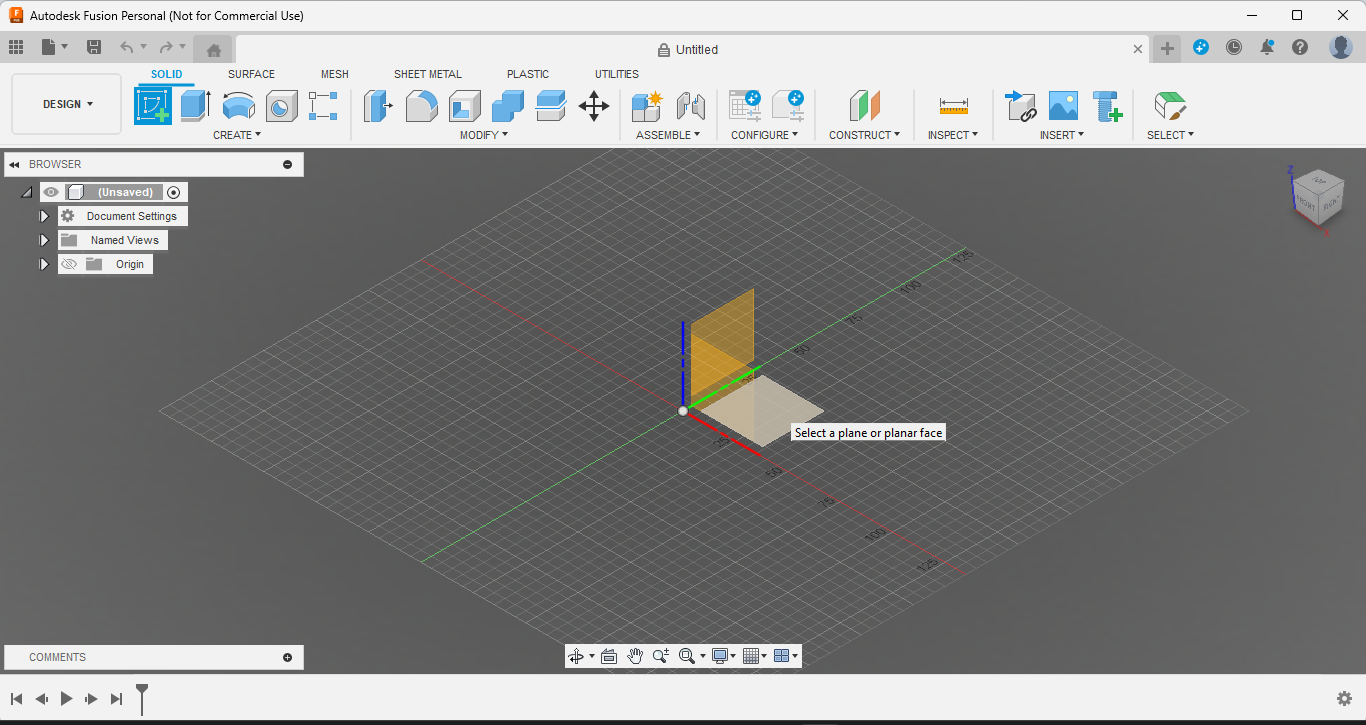Click the Extrude tool icon
The image size is (1366, 725).
click(195, 105)
